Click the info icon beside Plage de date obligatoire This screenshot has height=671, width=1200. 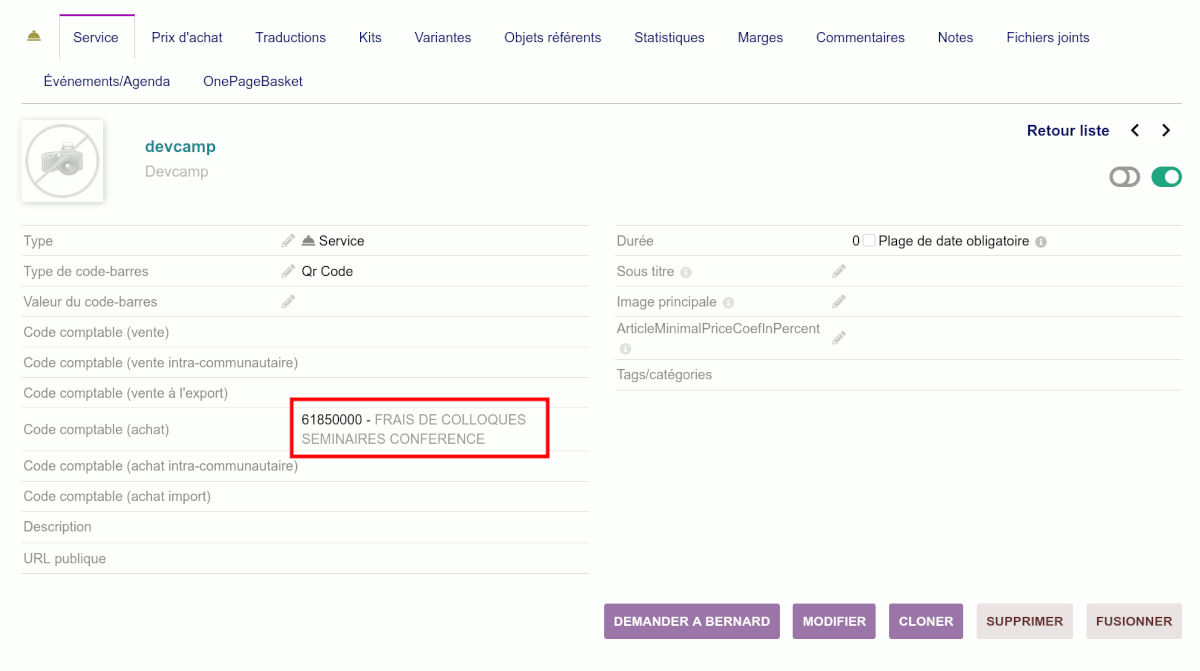pos(1041,242)
